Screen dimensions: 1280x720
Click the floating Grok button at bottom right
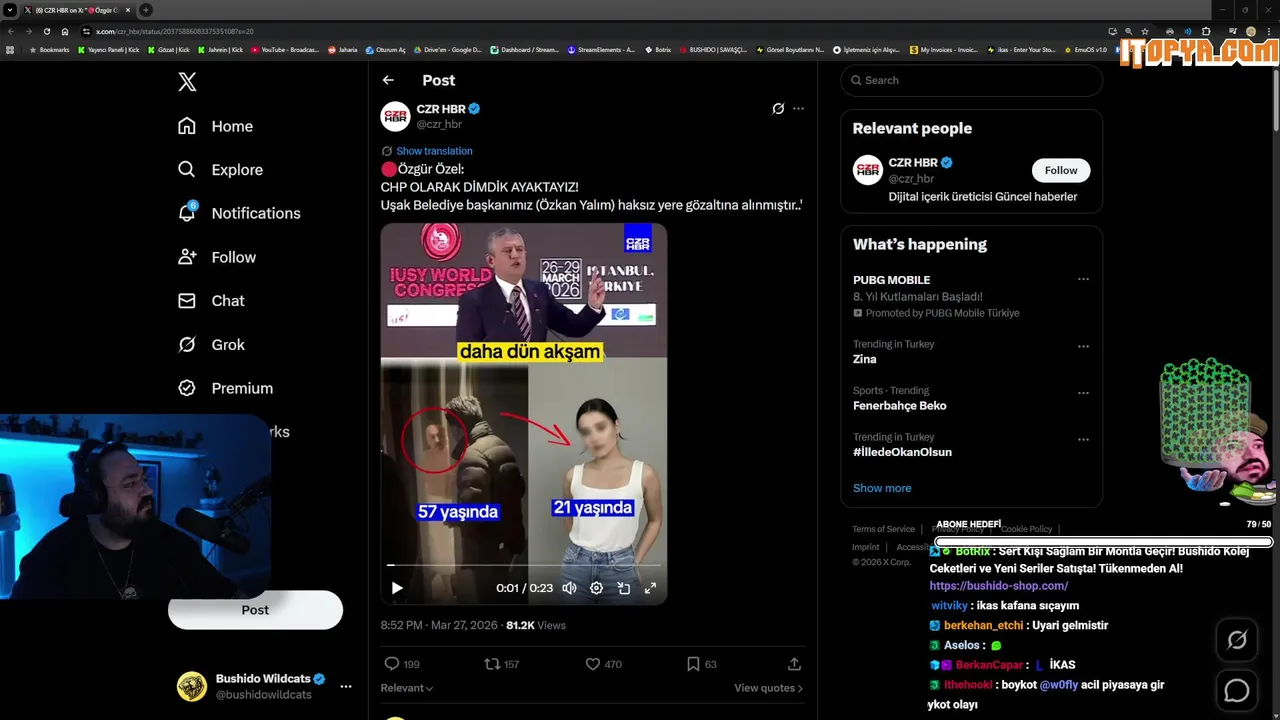tap(1237, 640)
